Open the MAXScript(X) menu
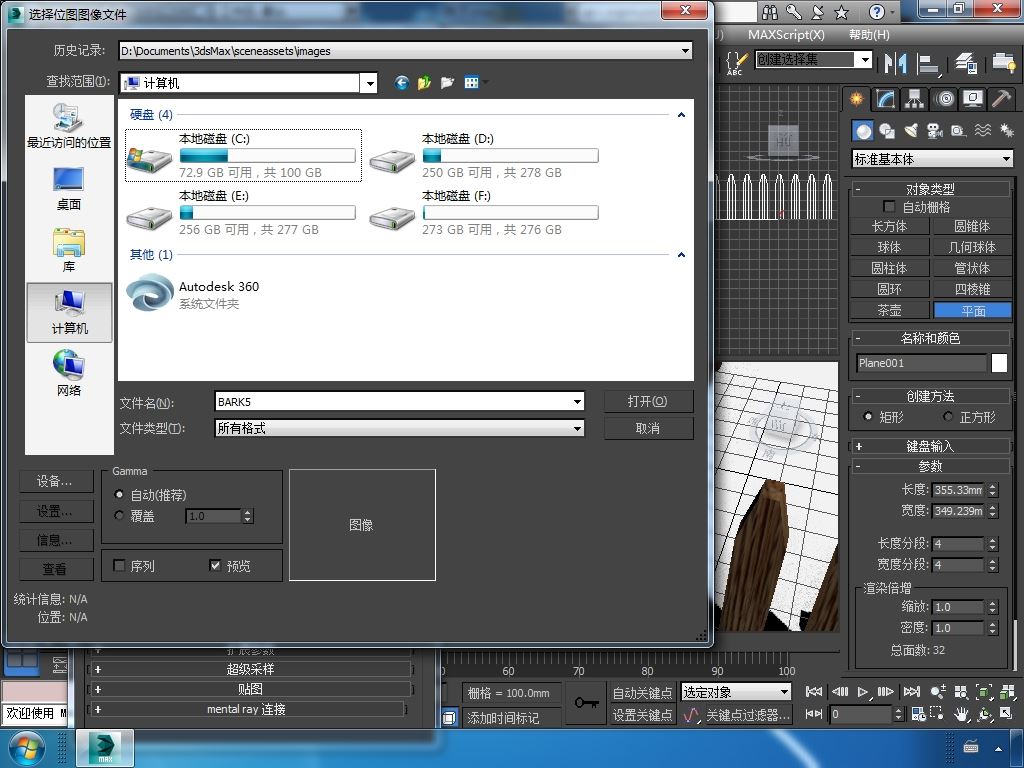The image size is (1024, 768). 786,35
